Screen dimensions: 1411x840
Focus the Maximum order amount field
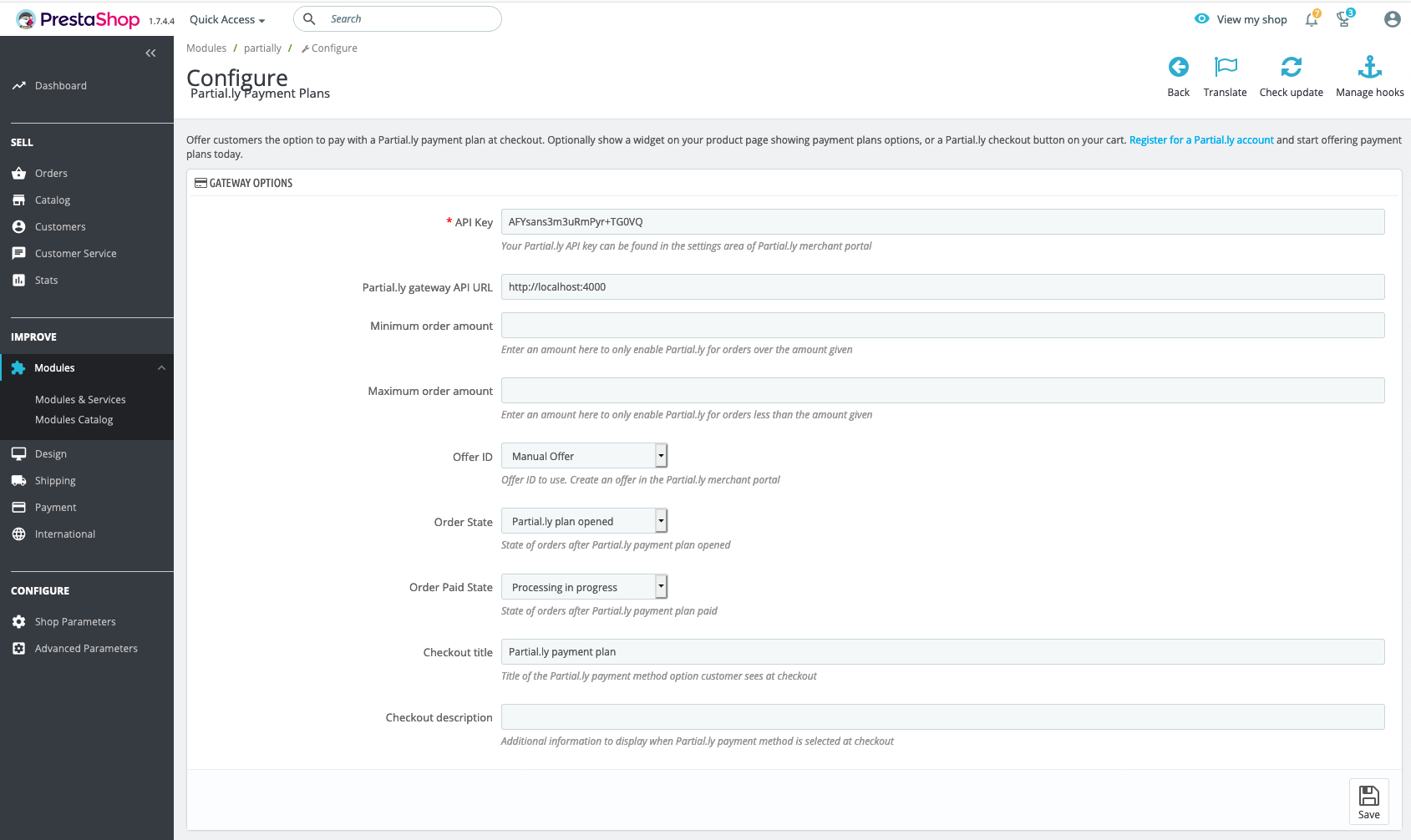(x=942, y=391)
